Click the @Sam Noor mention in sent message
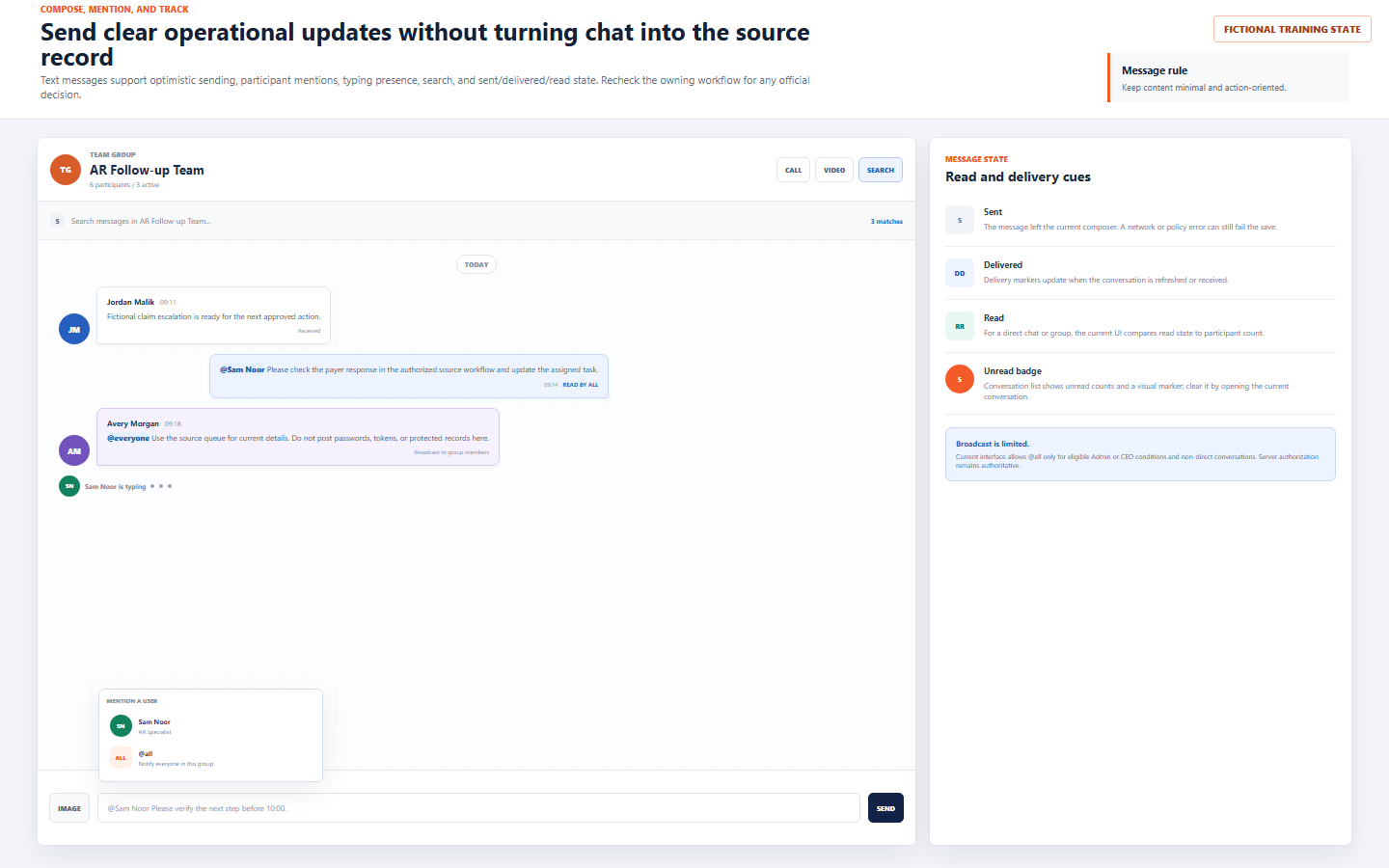Viewport: 1389px width, 868px height. click(x=242, y=369)
